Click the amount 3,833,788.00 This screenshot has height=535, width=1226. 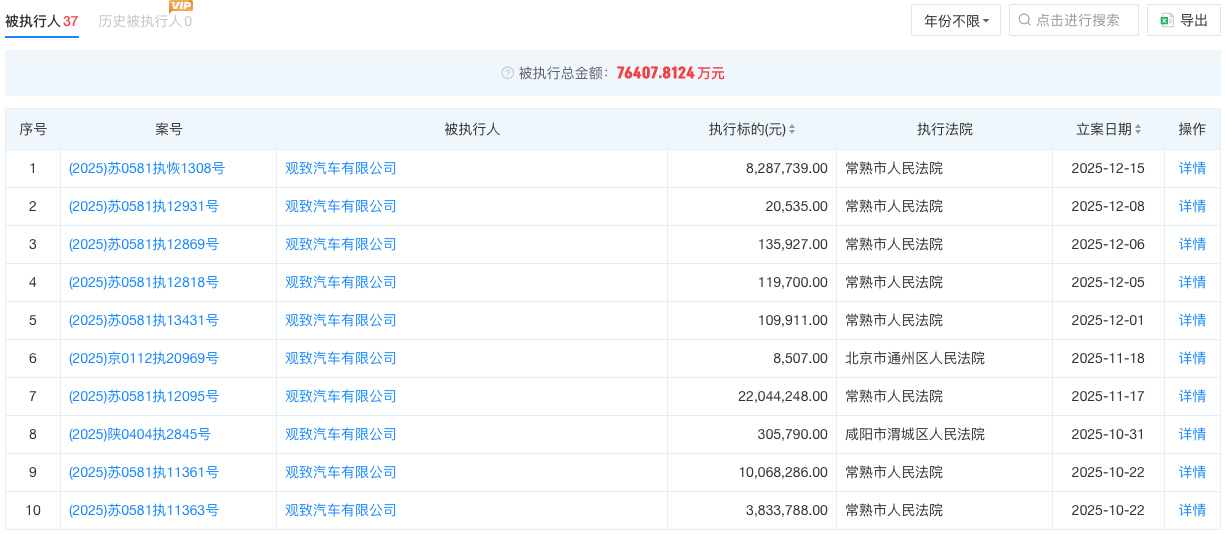point(787,510)
